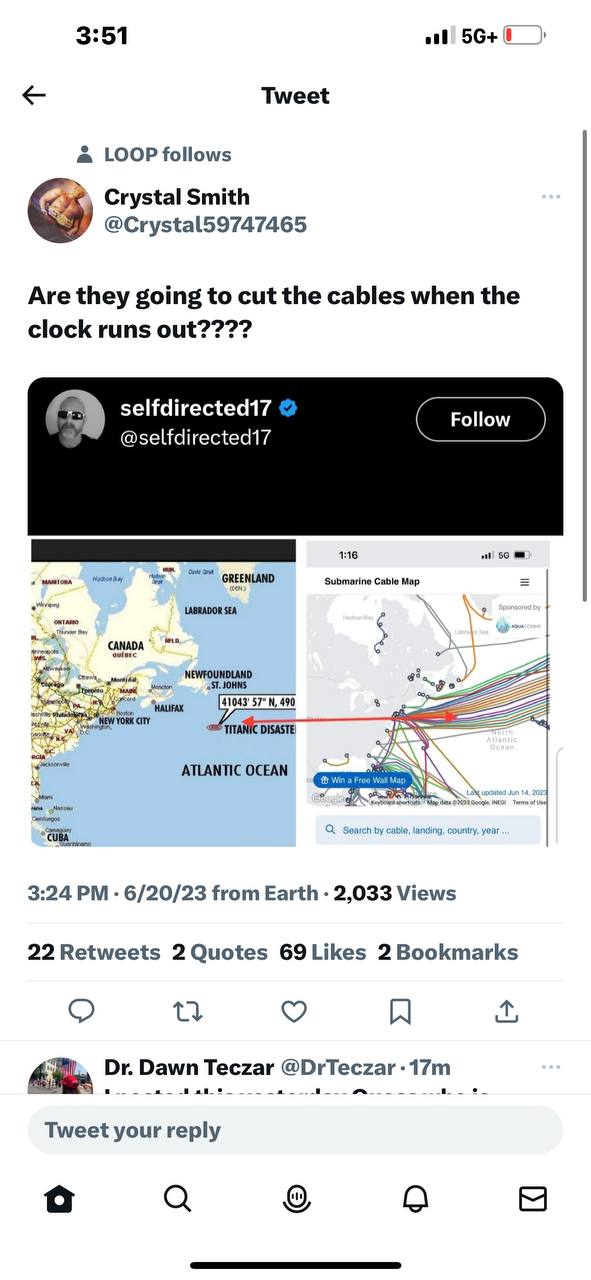Image resolution: width=591 pixels, height=1280 pixels.
Task: Tap the share upload icon
Action: click(507, 1012)
